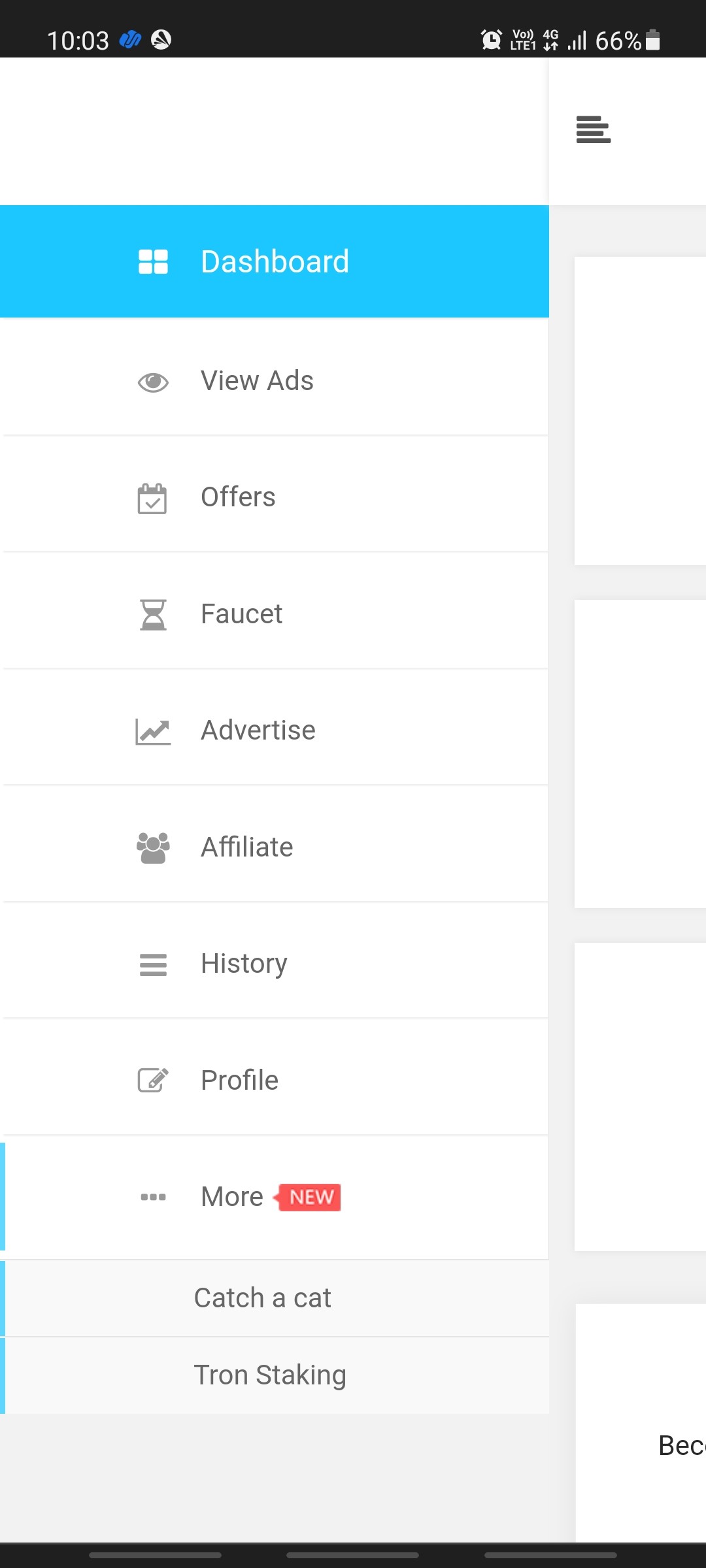Click the red NEW badge

click(307, 1197)
